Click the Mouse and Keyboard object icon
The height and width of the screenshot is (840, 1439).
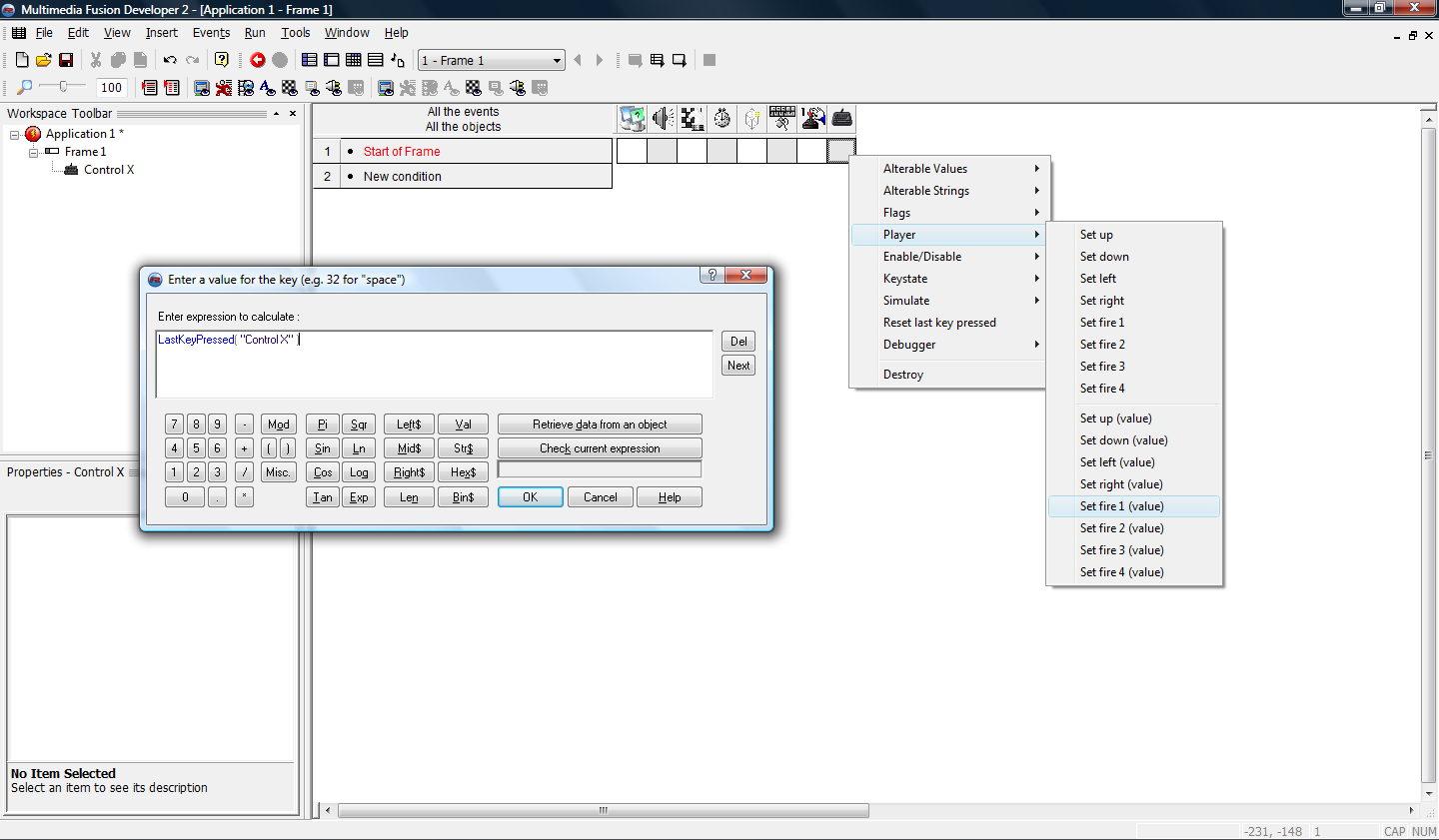click(781, 118)
